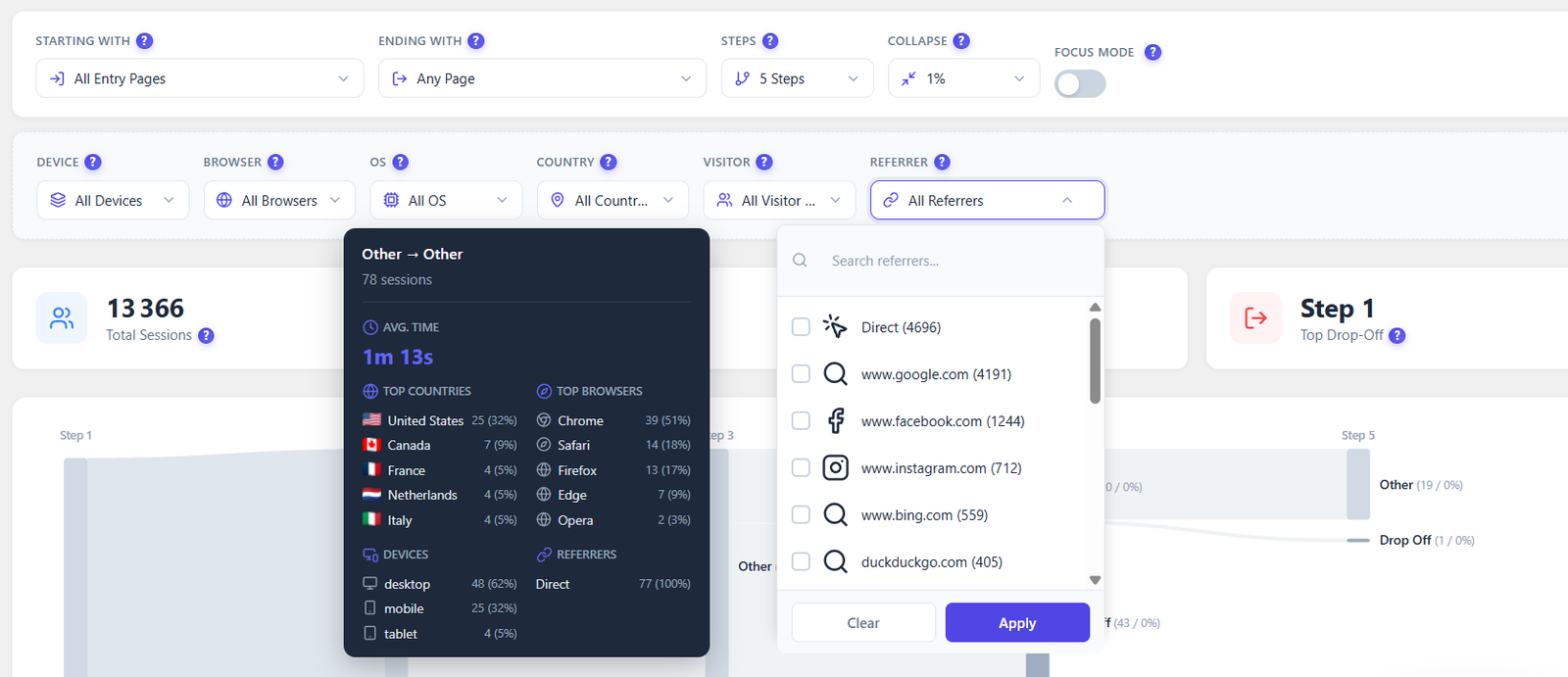Tick the www.facebook.com (1244) checkbox

coord(801,421)
